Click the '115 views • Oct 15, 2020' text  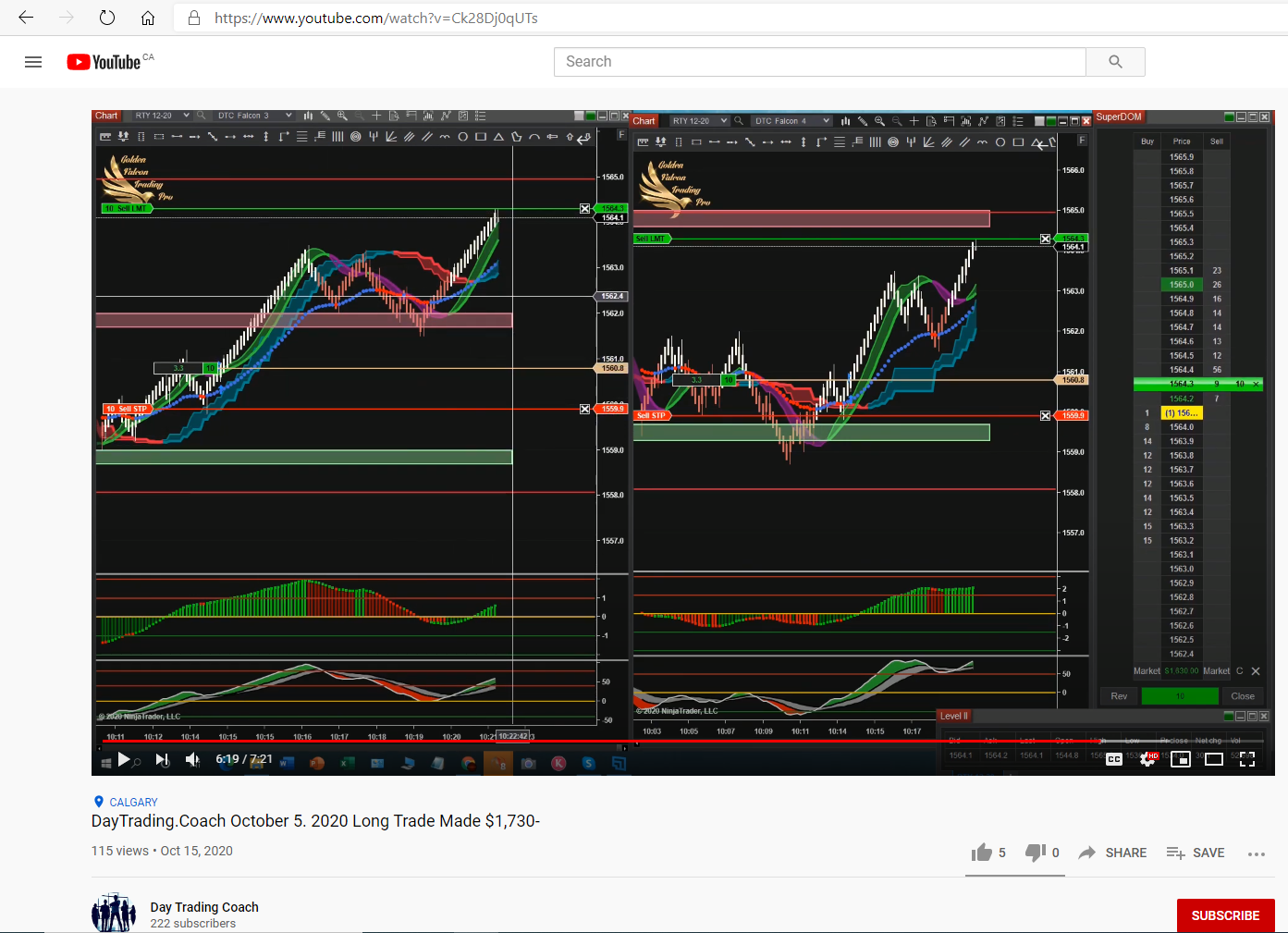pyautogui.click(x=162, y=851)
